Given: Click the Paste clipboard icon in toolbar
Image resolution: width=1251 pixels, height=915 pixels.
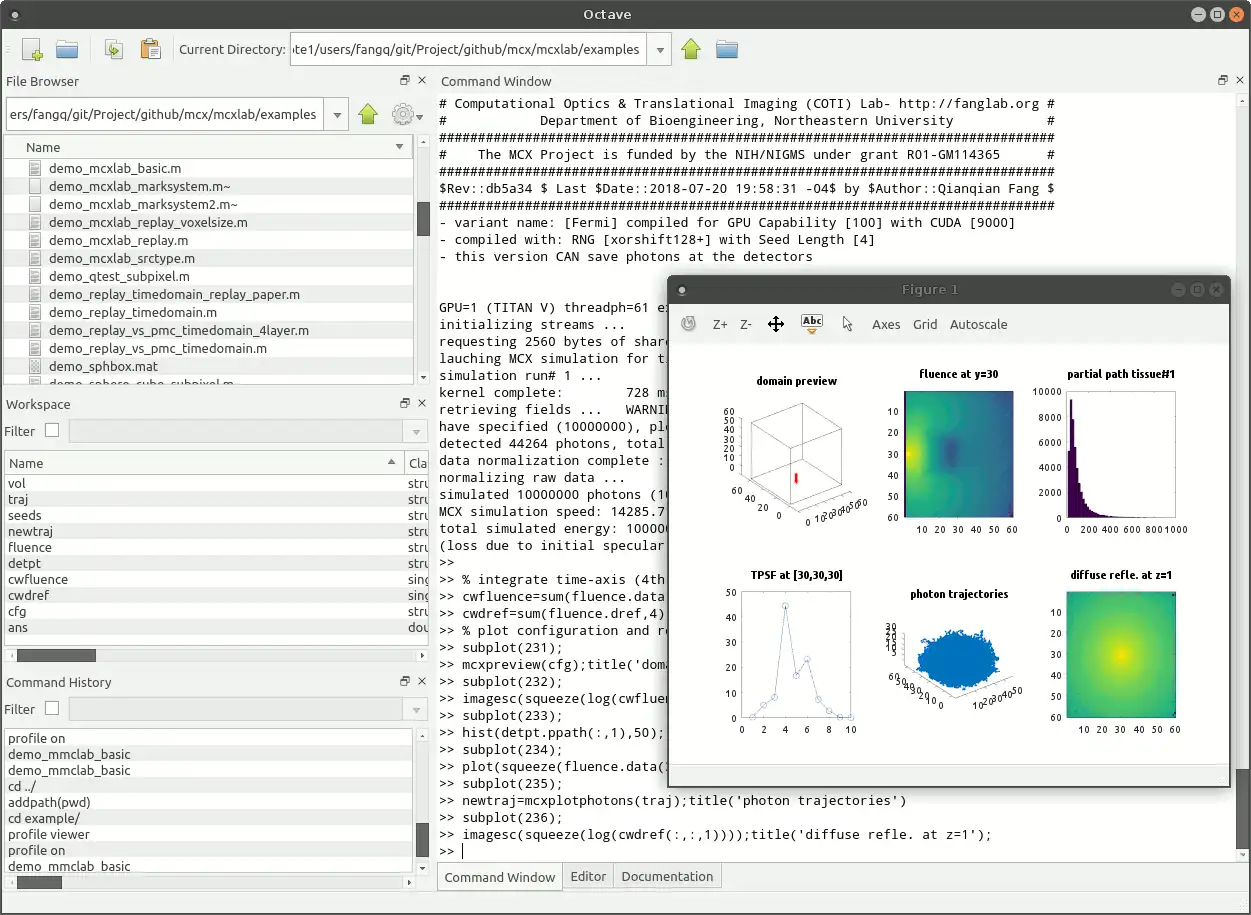Looking at the screenshot, I should 150,49.
